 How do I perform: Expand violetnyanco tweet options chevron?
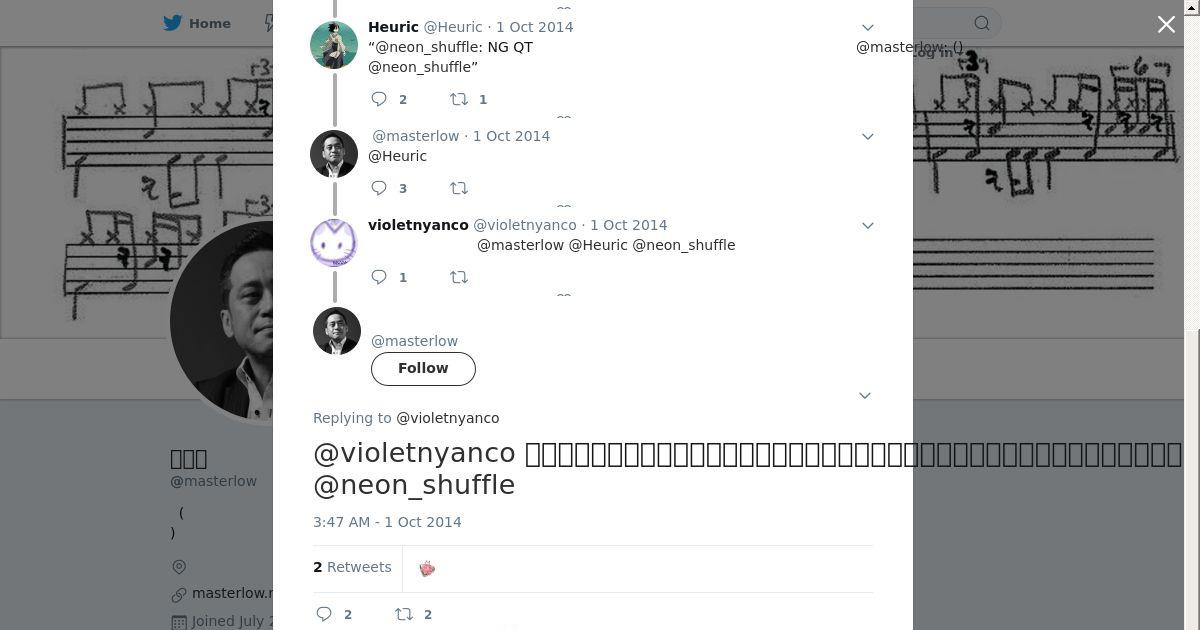(868, 226)
